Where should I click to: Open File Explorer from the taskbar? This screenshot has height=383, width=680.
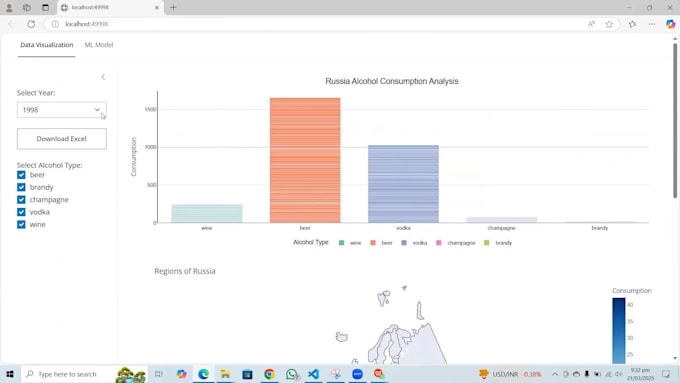225,374
